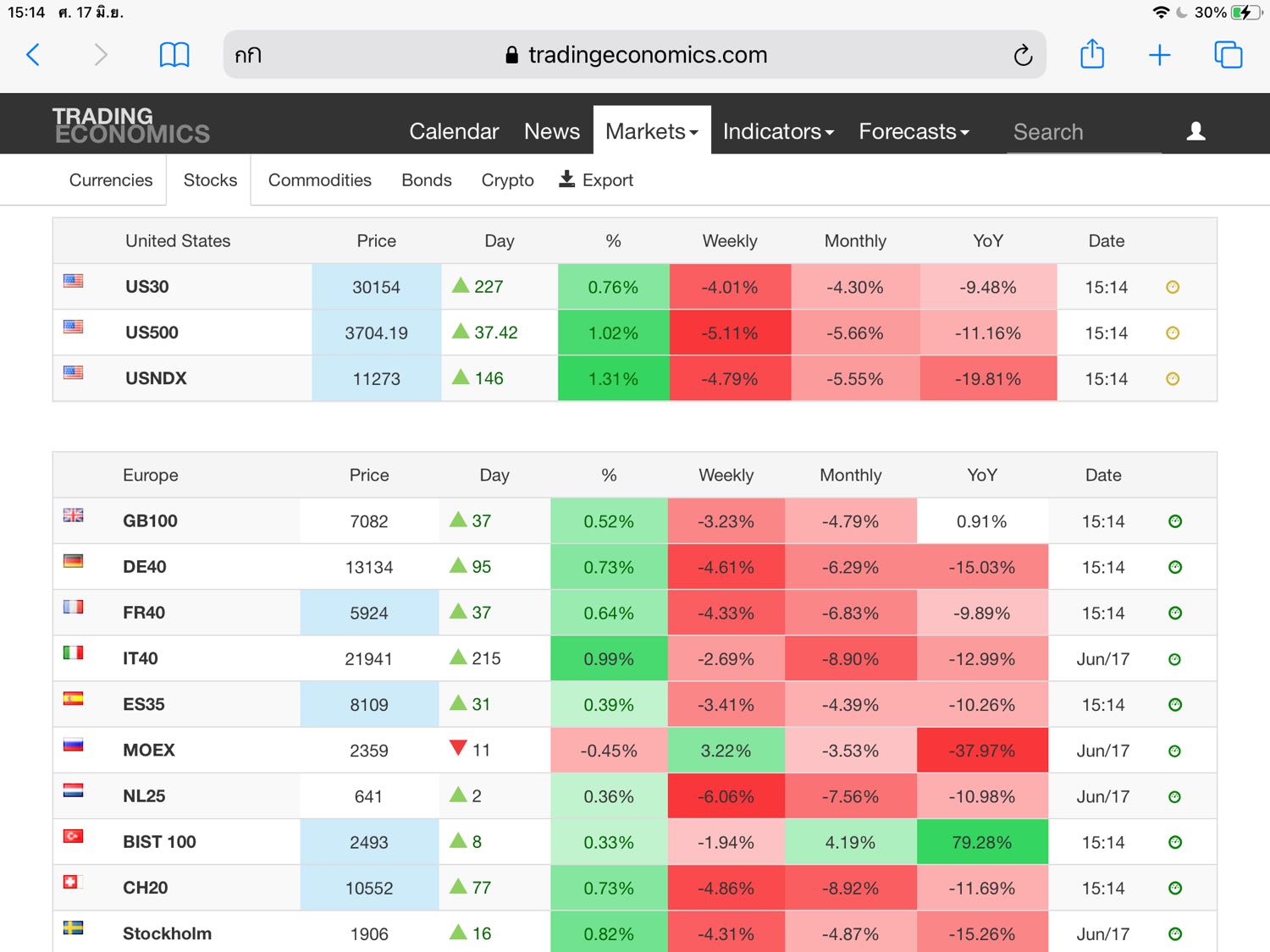Click the clock icon in USNDX row
The height and width of the screenshot is (952, 1270).
1173,378
